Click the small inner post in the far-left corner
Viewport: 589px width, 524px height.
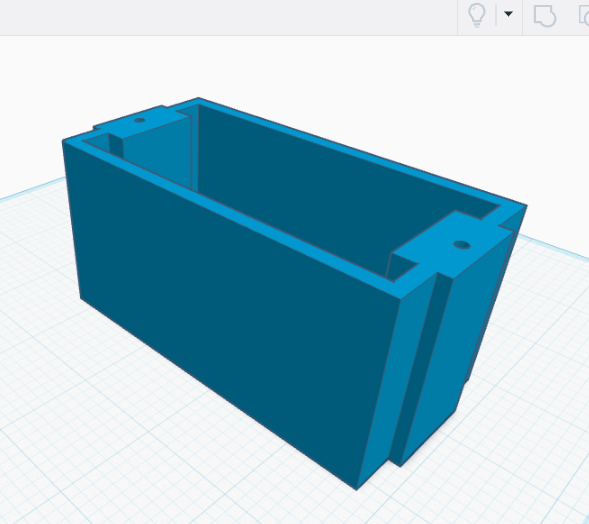point(116,145)
